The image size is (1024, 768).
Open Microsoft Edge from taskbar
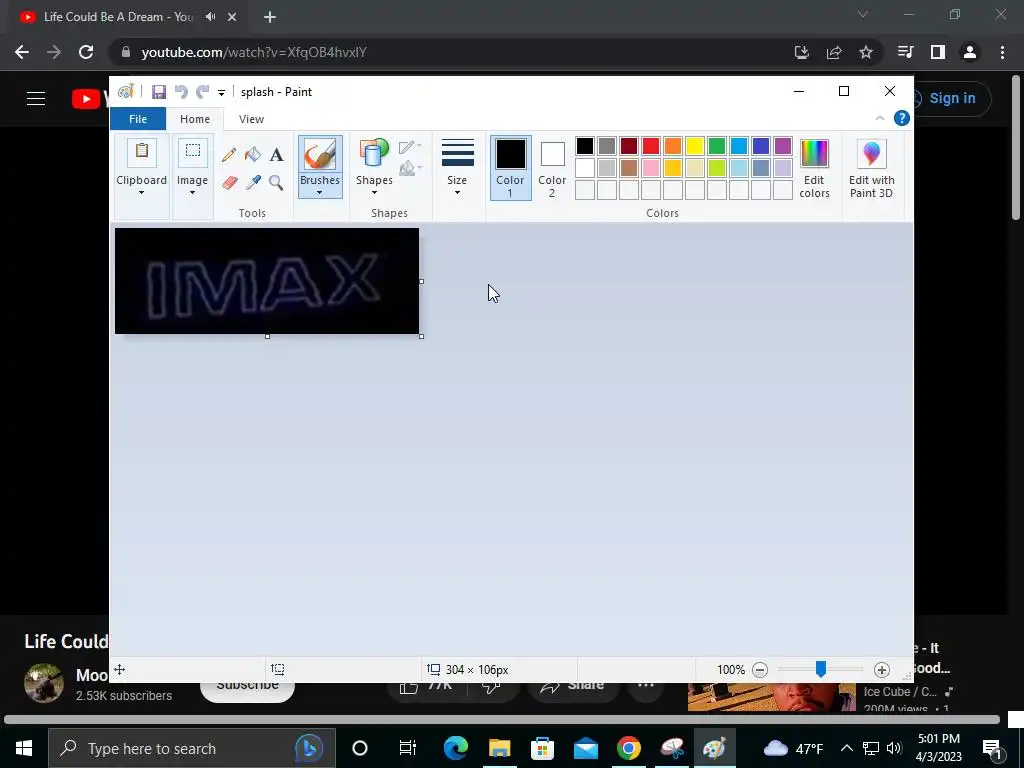(456, 748)
